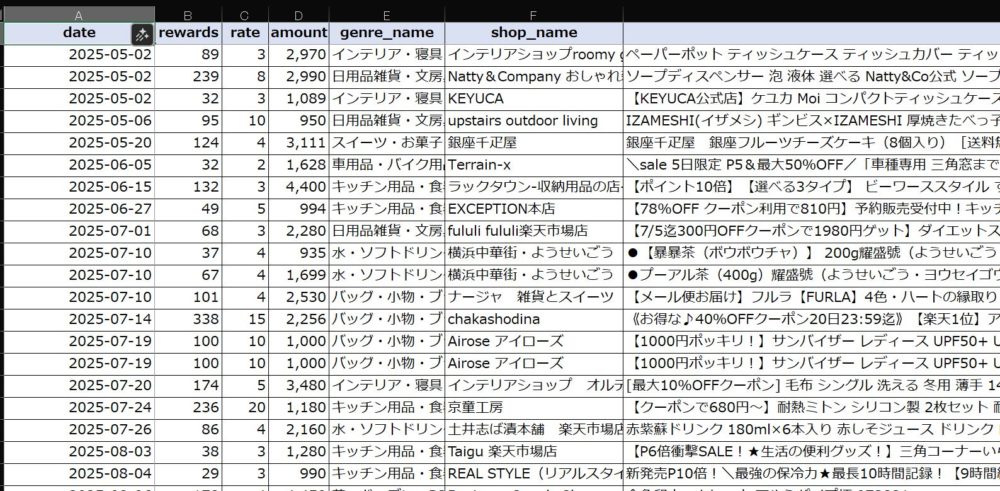1000x491 pixels.
Task: Select column D header
Action: 297,15
